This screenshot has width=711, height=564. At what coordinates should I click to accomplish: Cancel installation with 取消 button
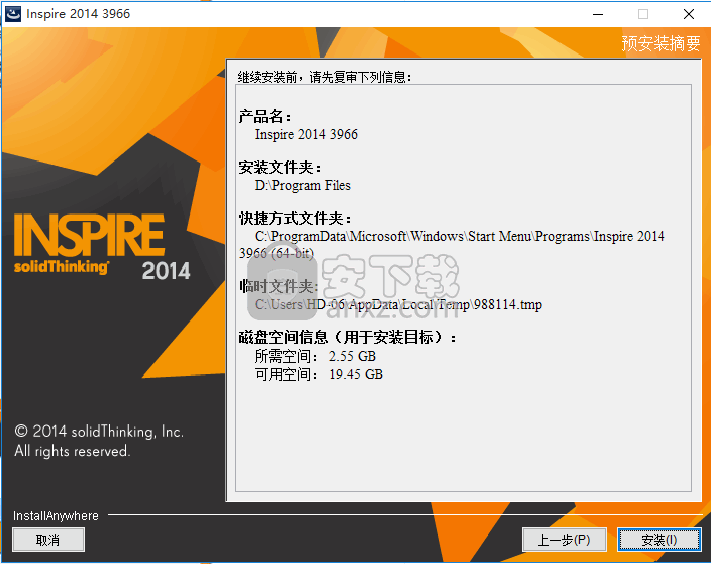(x=48, y=540)
